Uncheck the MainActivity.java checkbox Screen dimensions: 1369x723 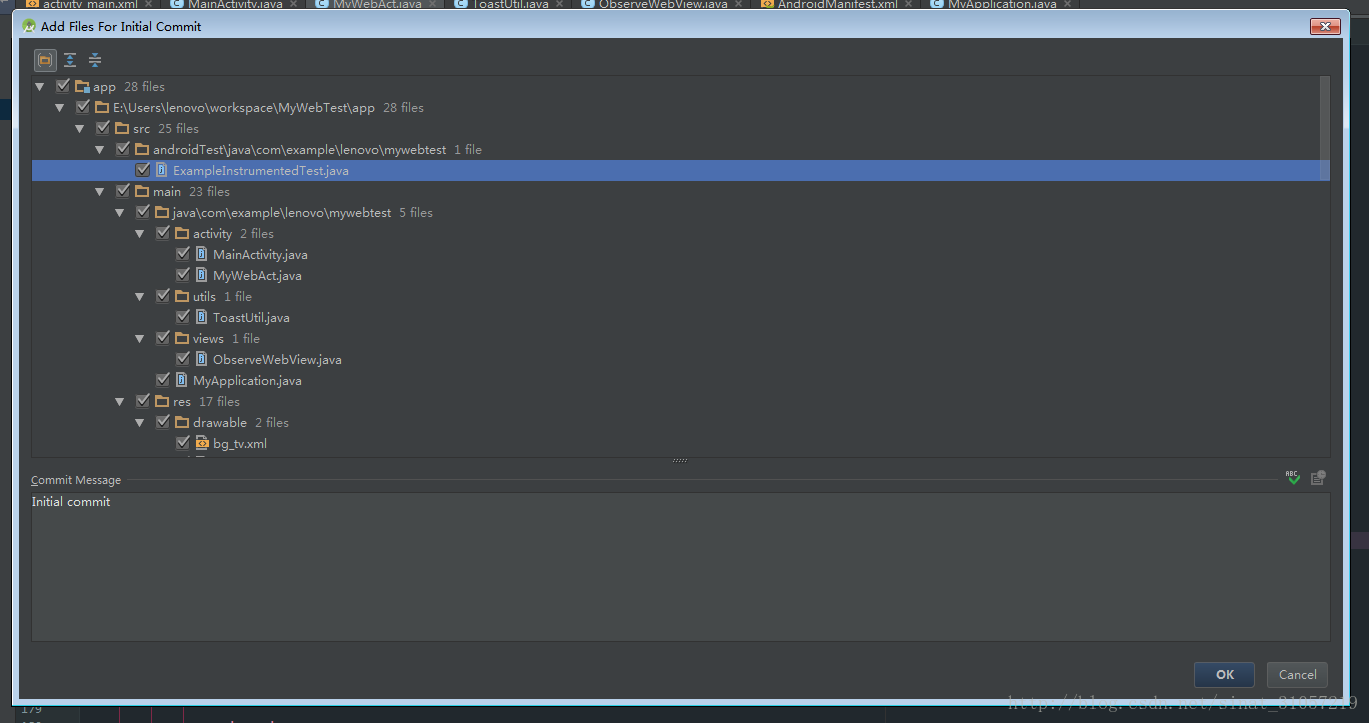coord(183,254)
